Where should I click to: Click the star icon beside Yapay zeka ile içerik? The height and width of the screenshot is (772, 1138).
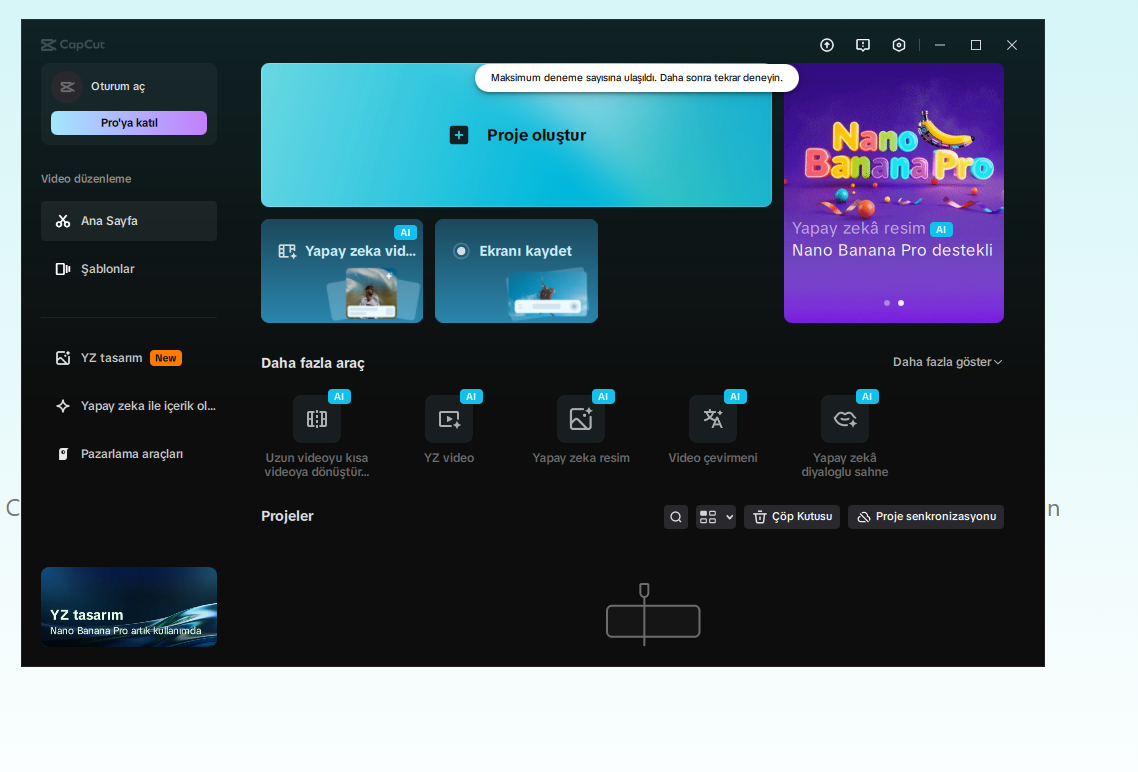point(63,406)
